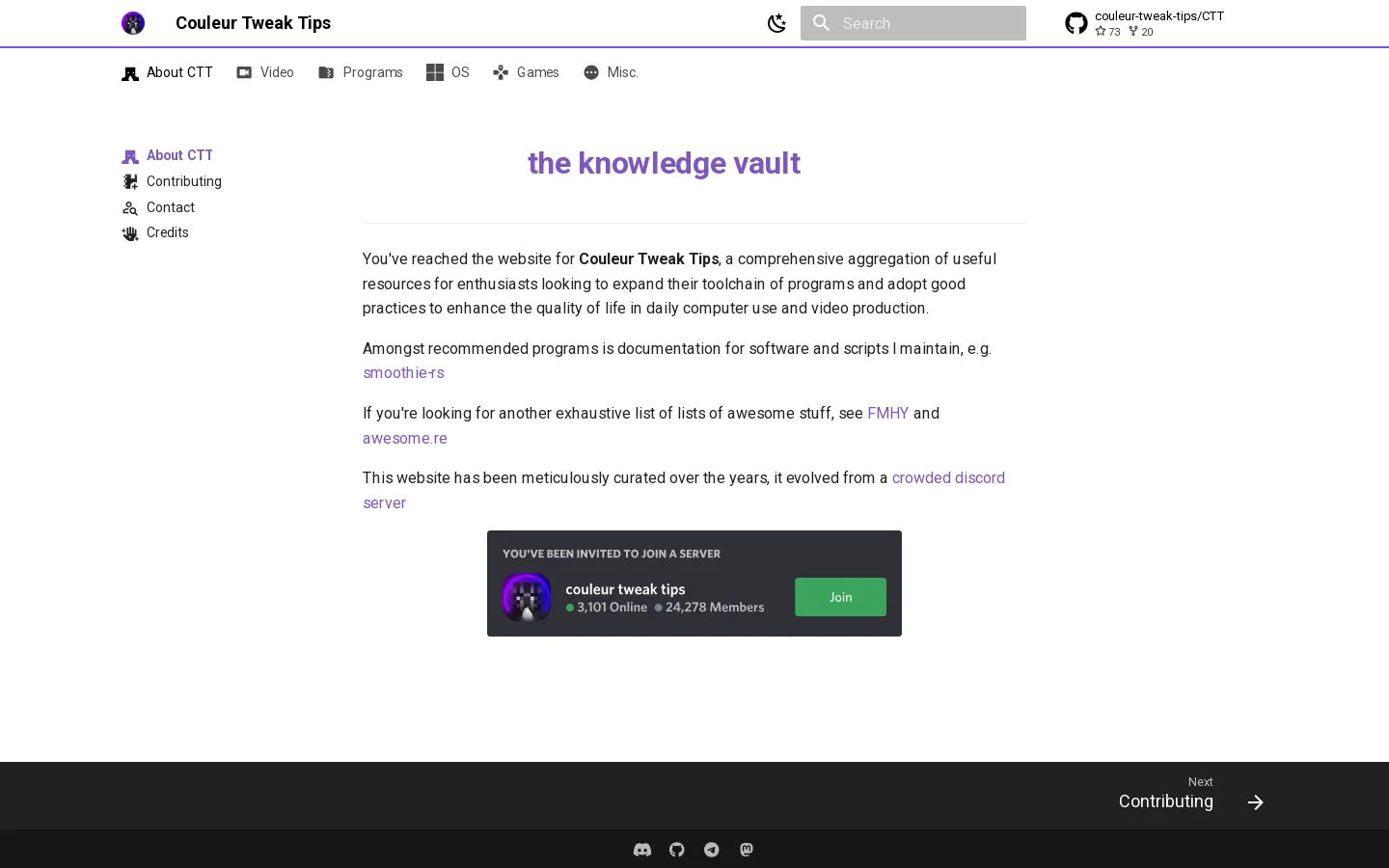
Task: Select About CTT in the sidebar
Action: pyautogui.click(x=167, y=155)
